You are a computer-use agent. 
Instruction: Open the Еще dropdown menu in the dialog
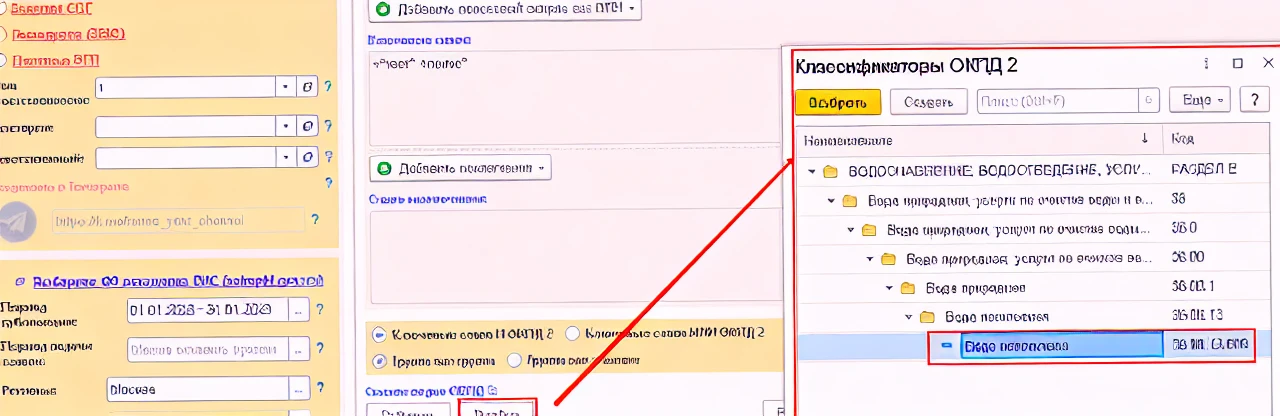click(x=1204, y=101)
